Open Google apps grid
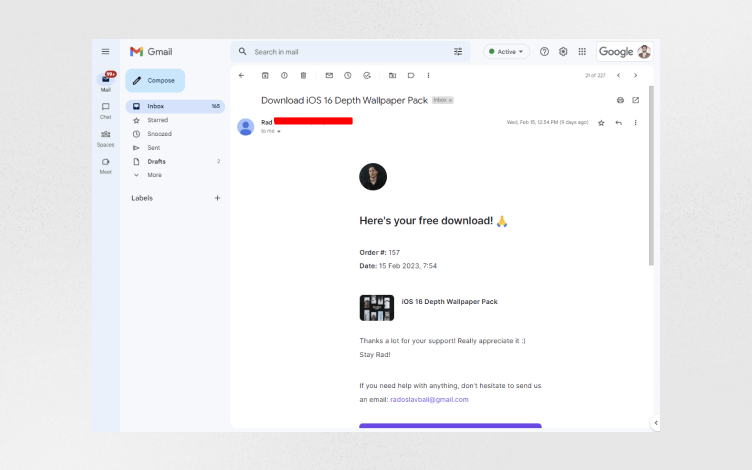This screenshot has width=752, height=470. click(582, 52)
